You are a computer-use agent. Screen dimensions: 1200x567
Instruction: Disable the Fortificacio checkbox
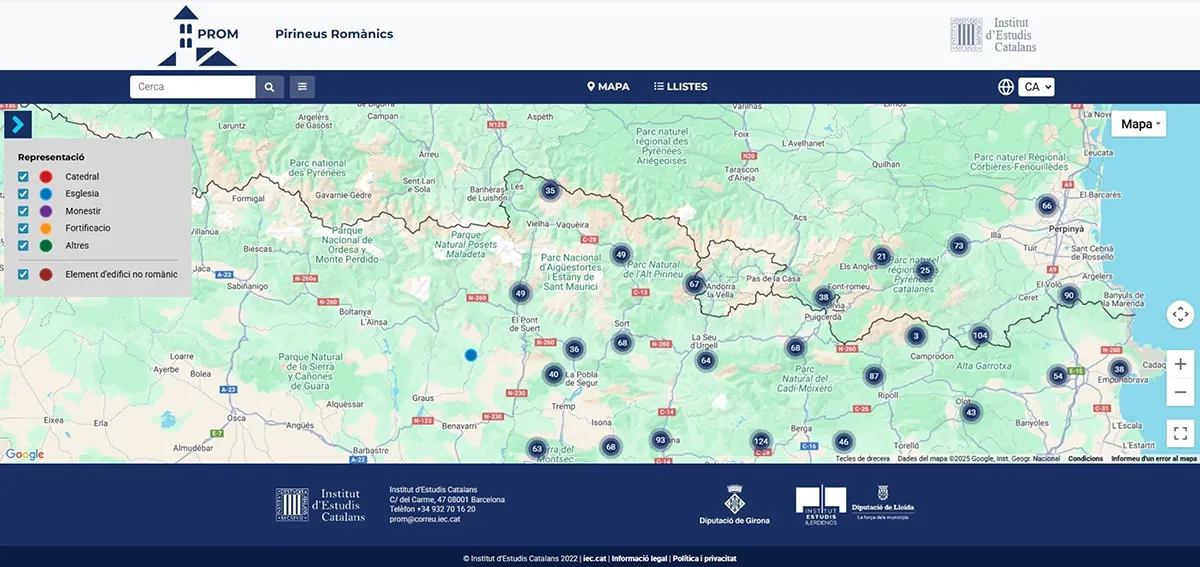coord(23,228)
